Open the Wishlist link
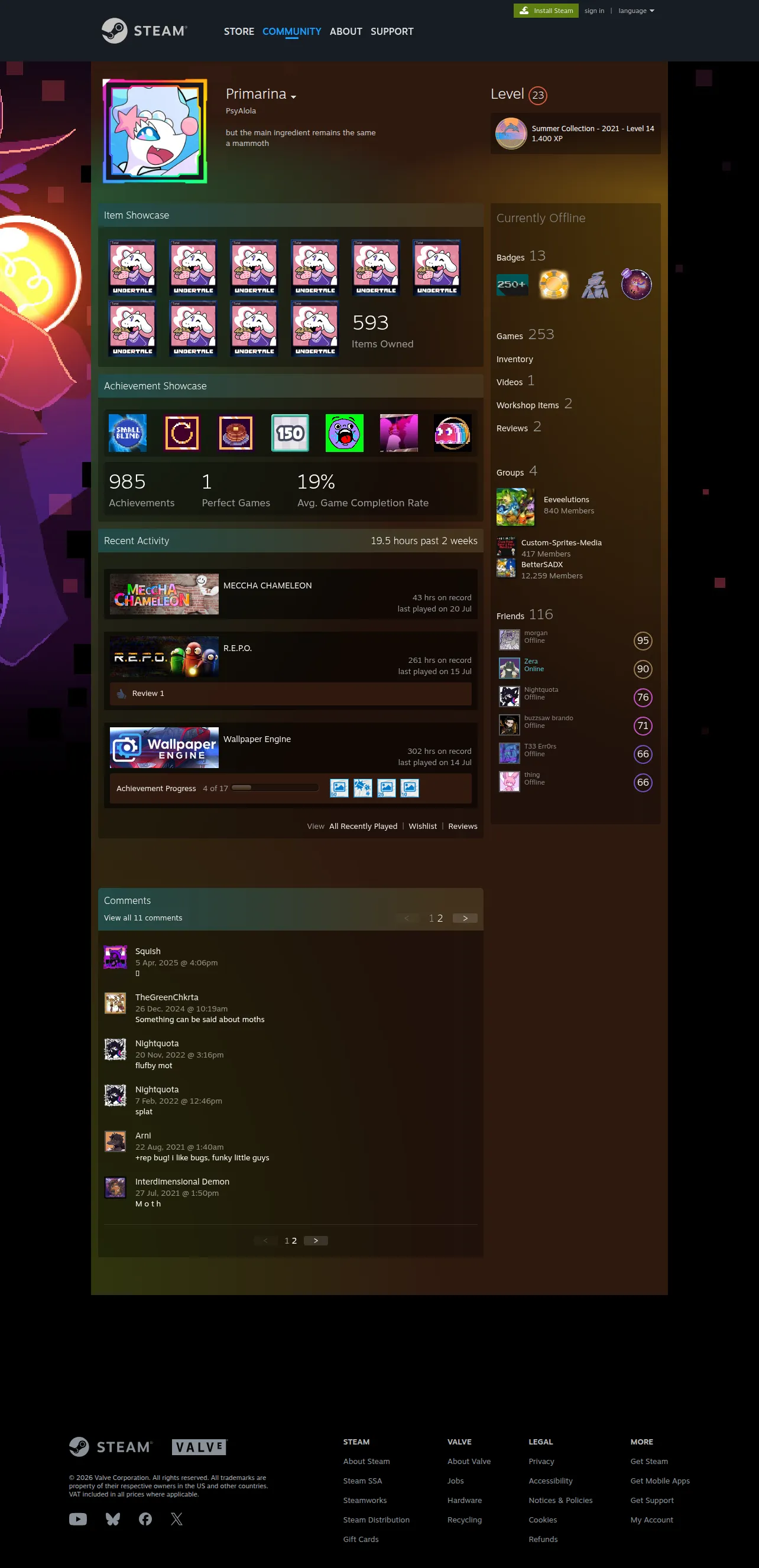Screen dimensions: 759x1568 (423, 826)
